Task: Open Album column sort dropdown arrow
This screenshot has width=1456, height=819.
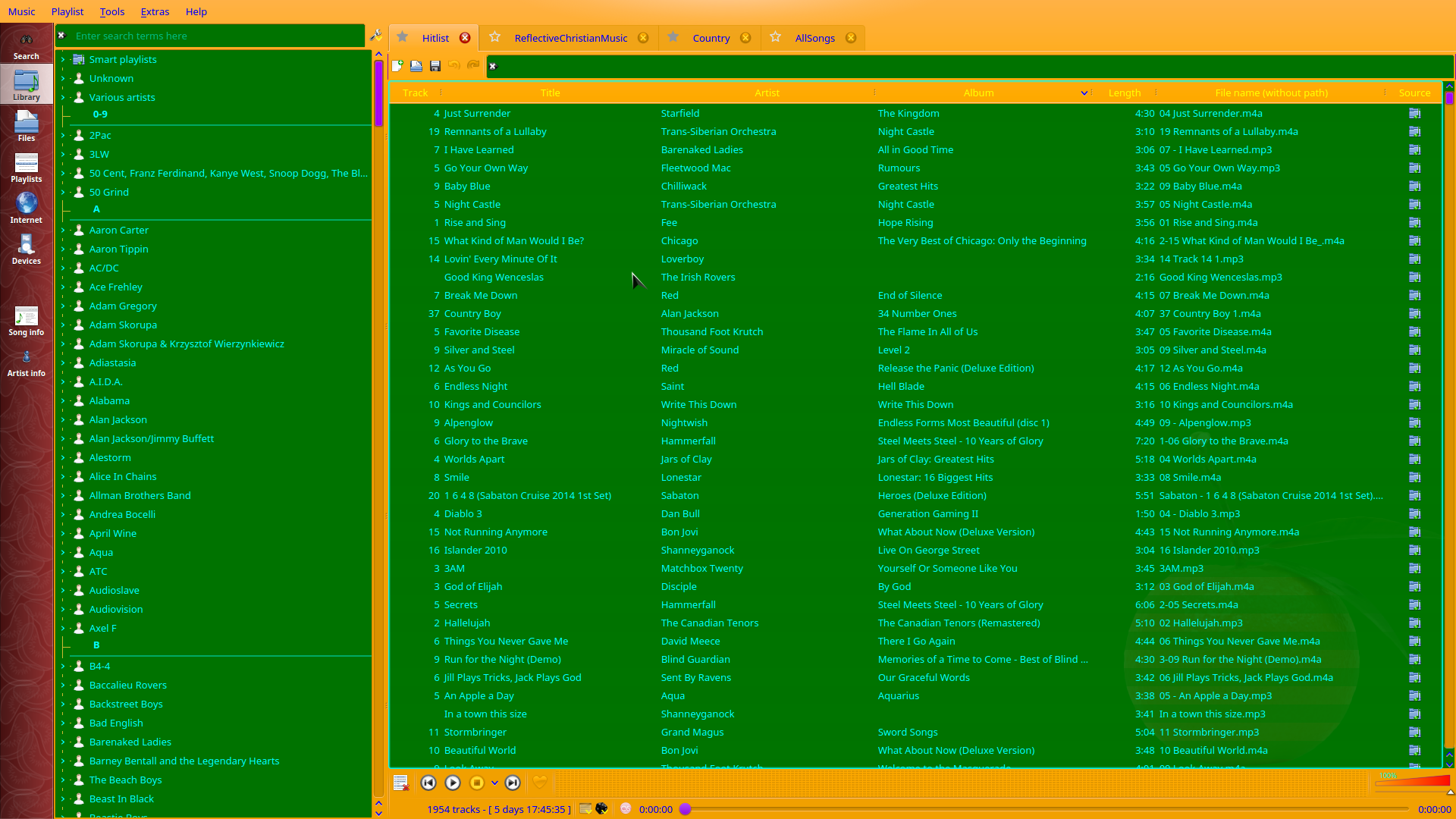Action: (1084, 93)
